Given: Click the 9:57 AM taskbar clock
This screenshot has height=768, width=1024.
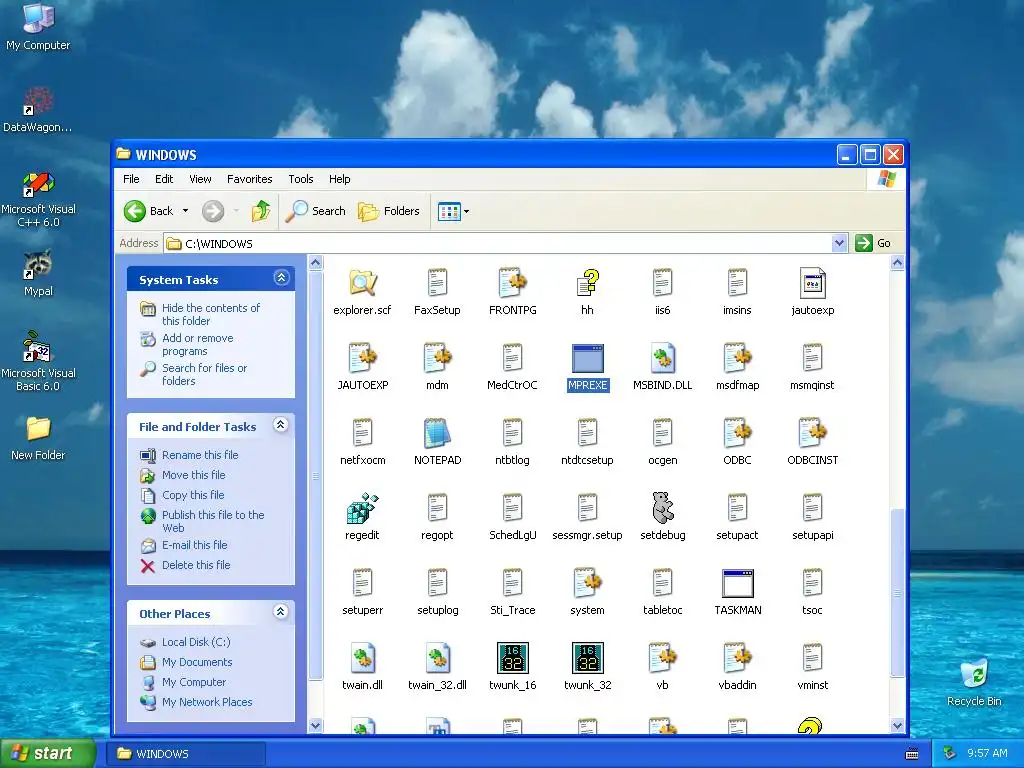Looking at the screenshot, I should tap(987, 753).
